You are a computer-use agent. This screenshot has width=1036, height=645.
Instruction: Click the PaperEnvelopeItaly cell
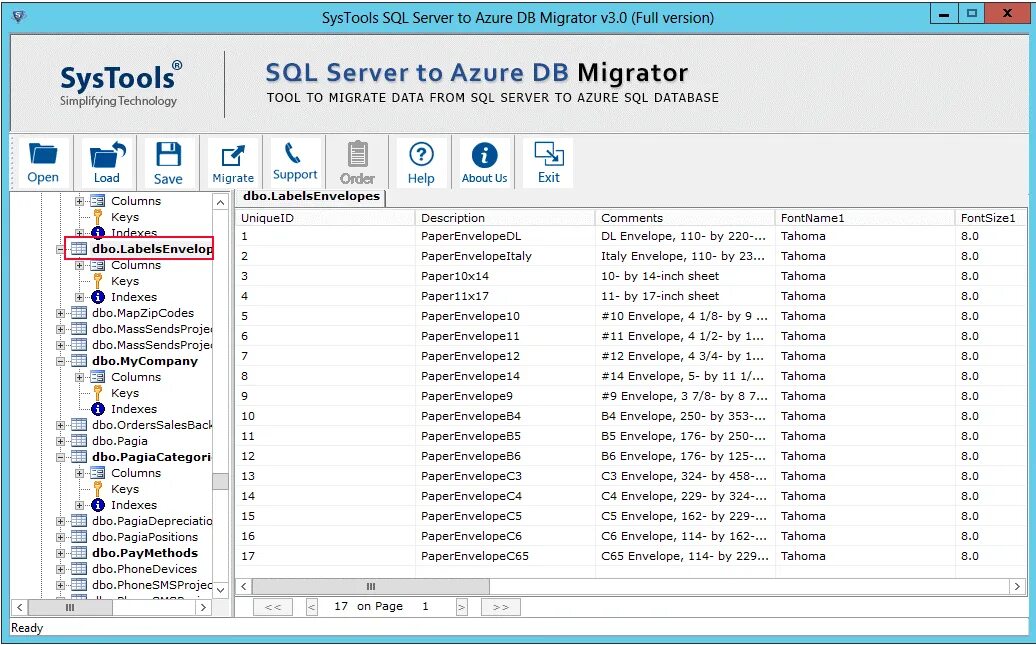(505, 256)
